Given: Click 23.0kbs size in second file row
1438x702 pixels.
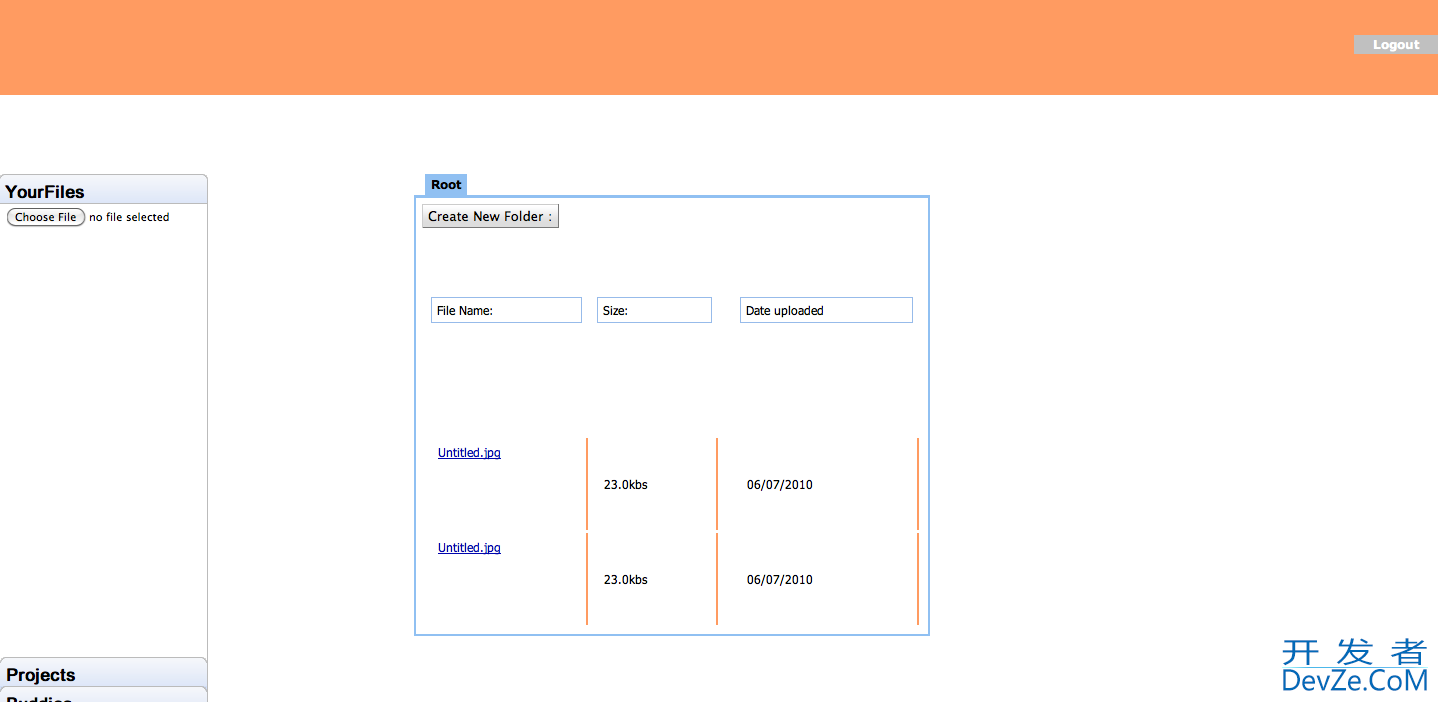Looking at the screenshot, I should coord(626,580).
